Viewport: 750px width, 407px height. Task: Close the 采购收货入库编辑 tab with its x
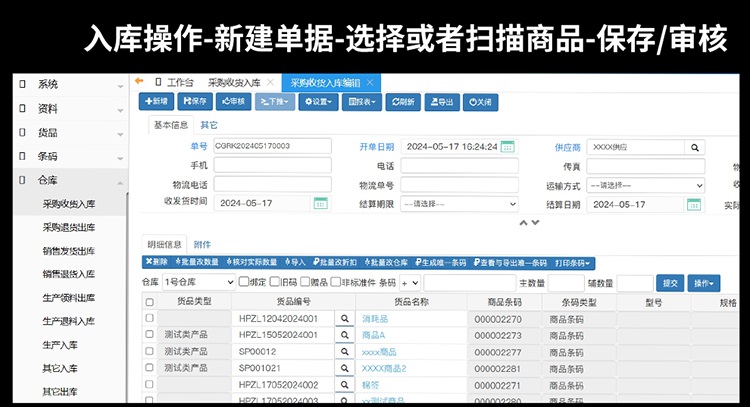[370, 82]
